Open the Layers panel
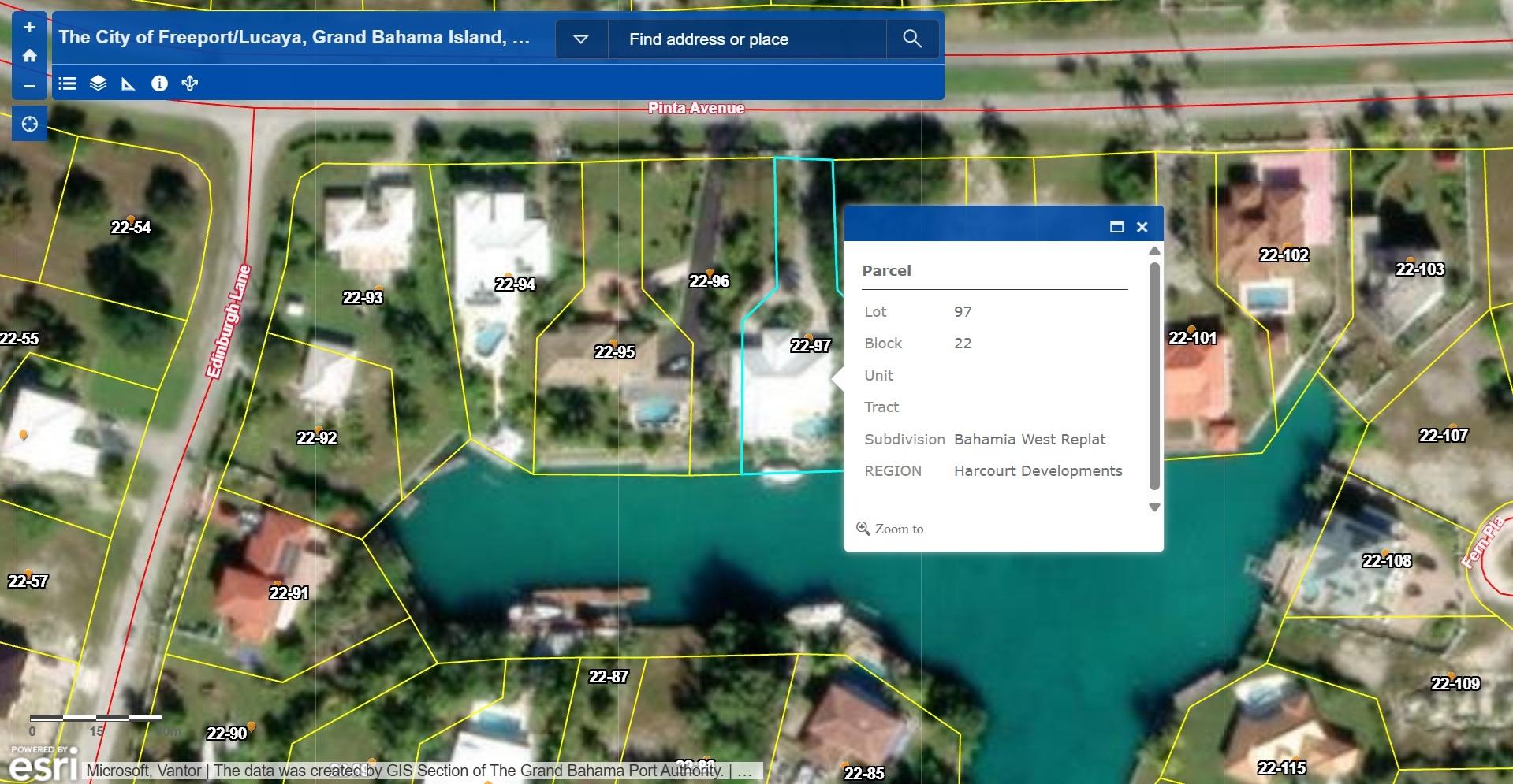The image size is (1513, 784). 98,84
